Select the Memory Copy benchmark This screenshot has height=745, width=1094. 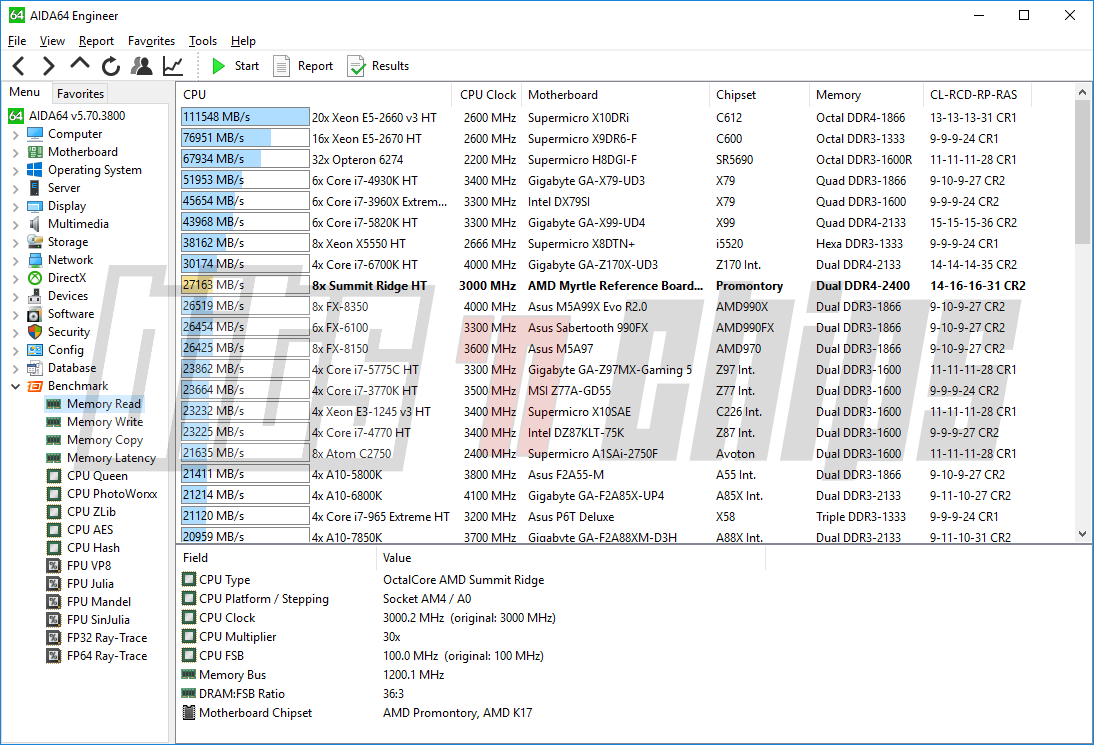point(94,440)
